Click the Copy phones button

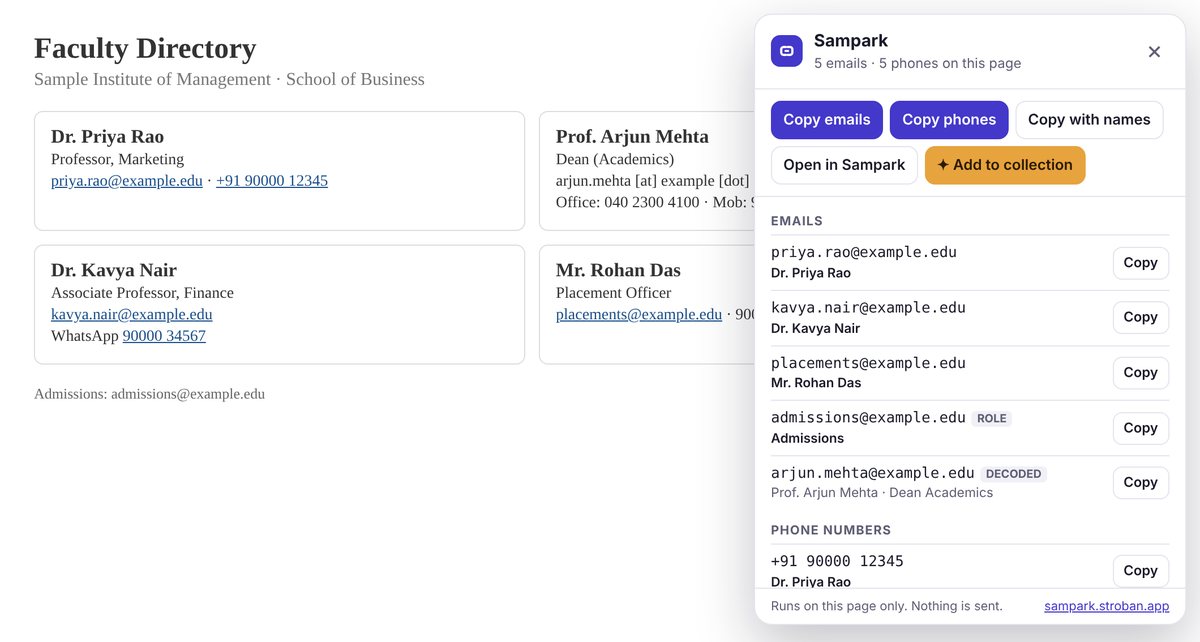pos(949,120)
